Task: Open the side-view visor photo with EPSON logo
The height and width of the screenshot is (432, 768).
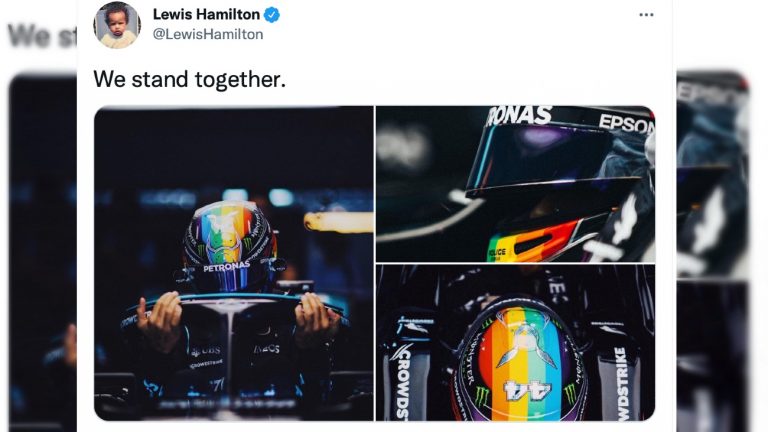Action: [515, 184]
